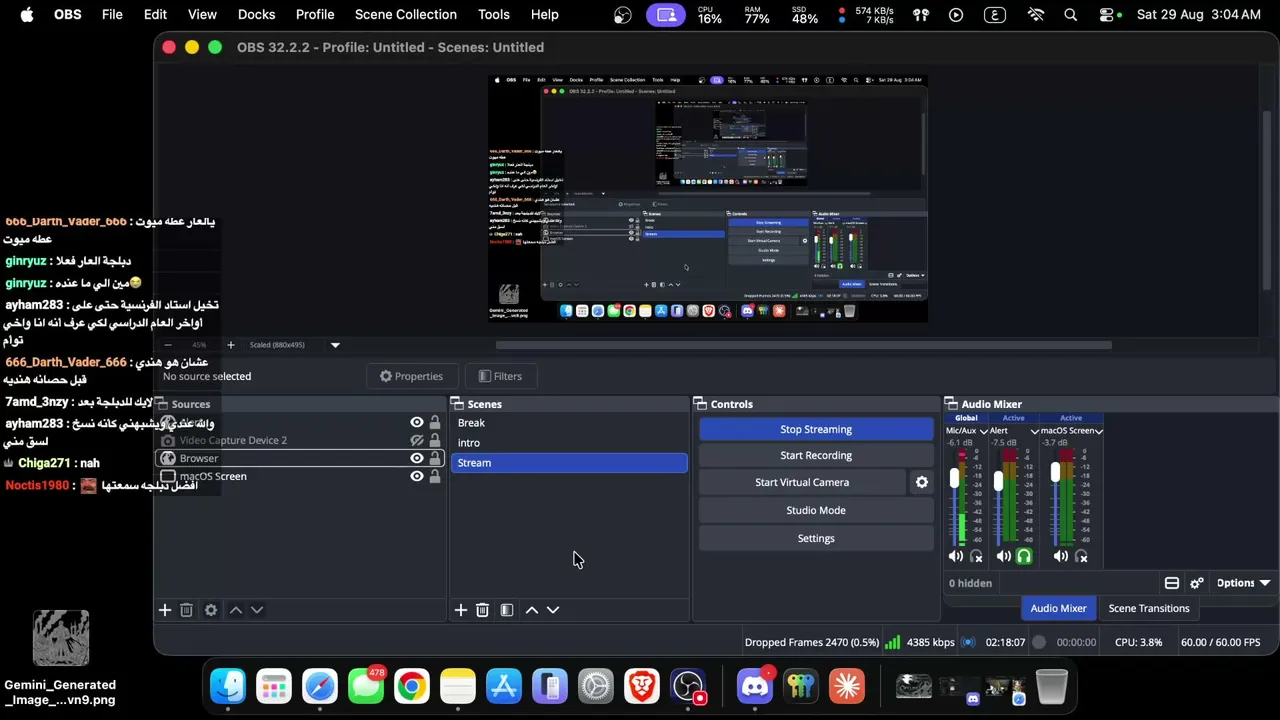This screenshot has width=1280, height=720.
Task: Open source Filters button
Action: pos(500,376)
